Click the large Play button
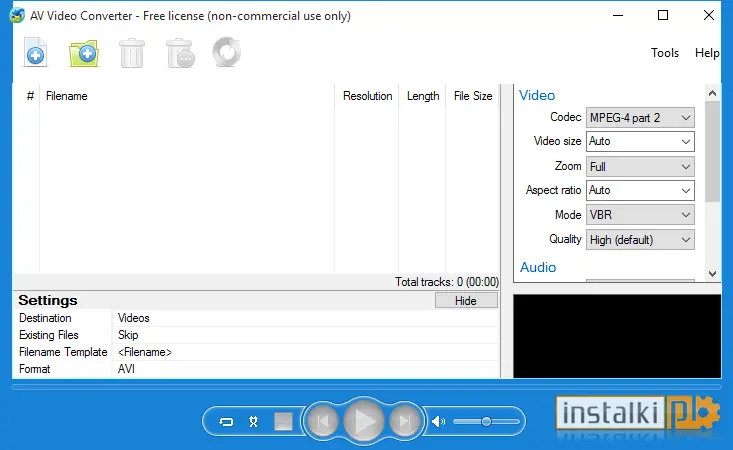This screenshot has height=450, width=733. (x=364, y=421)
